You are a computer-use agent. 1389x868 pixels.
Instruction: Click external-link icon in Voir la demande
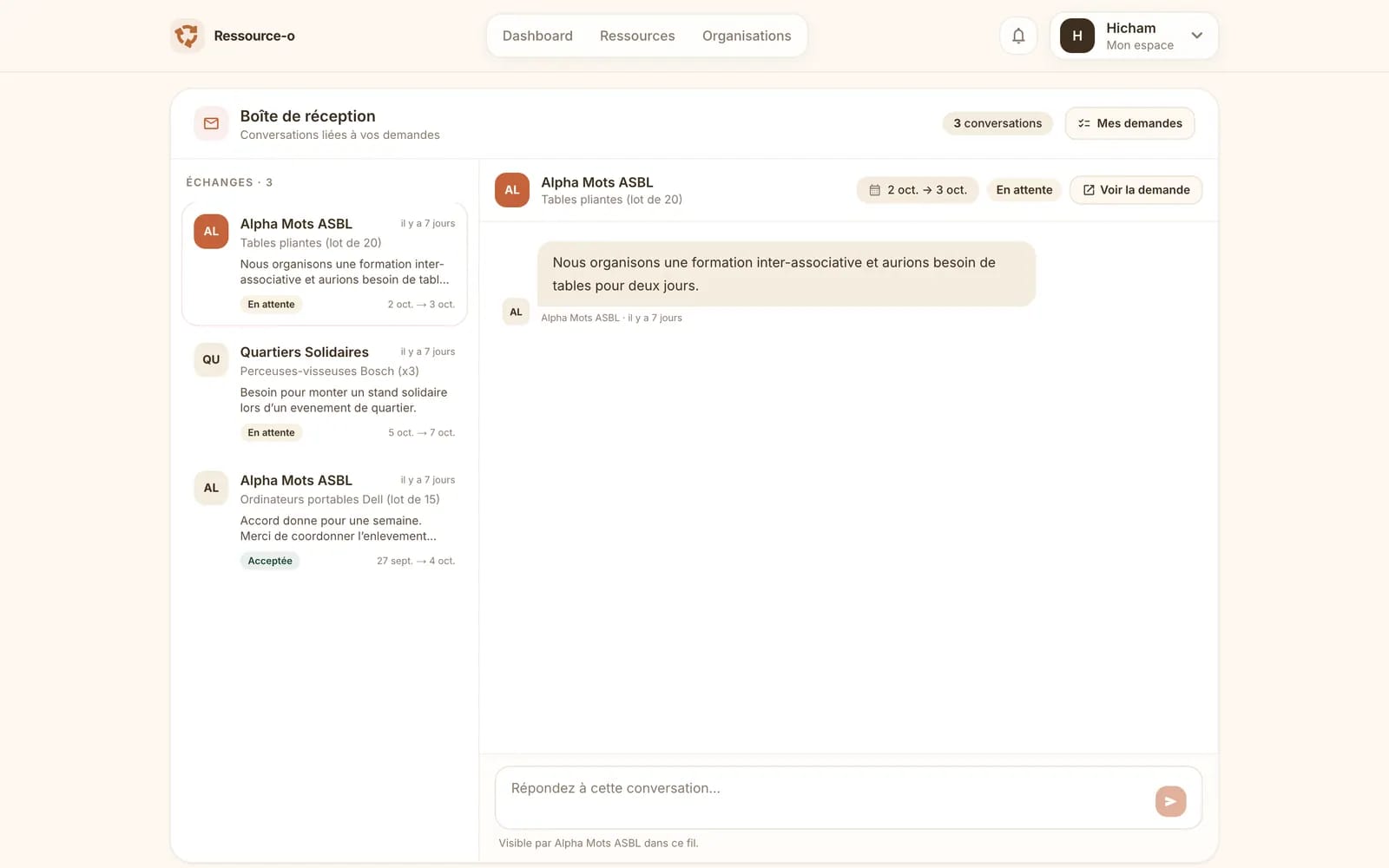1089,190
